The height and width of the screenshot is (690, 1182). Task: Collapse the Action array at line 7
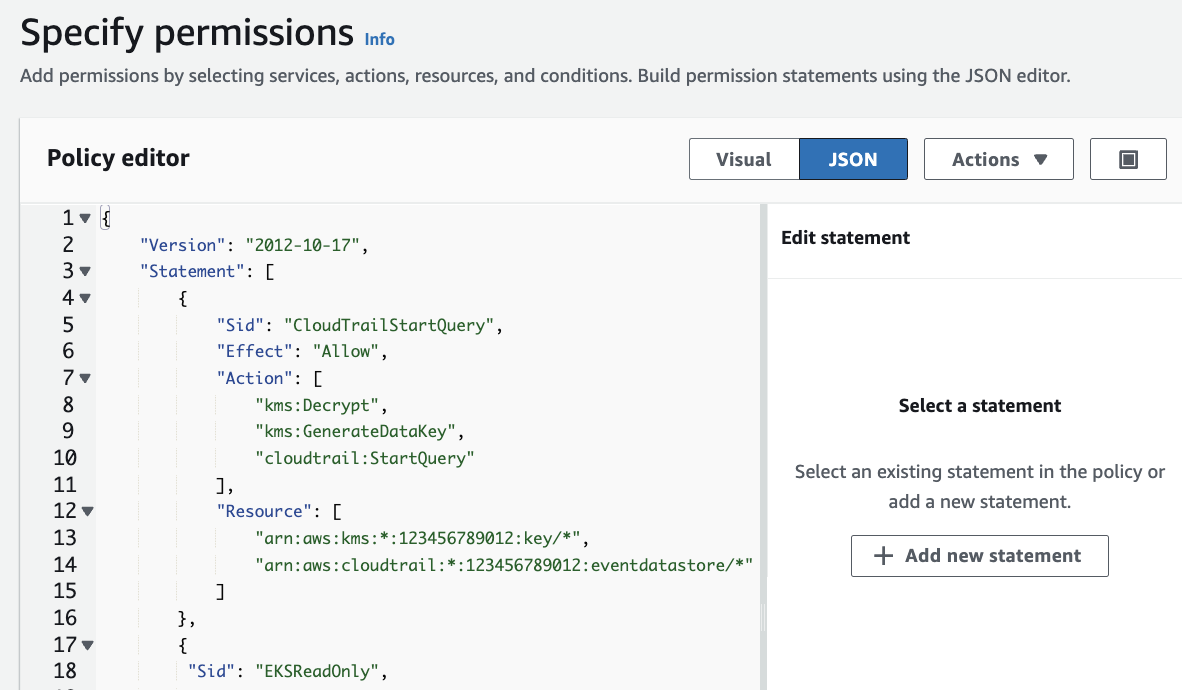point(85,378)
